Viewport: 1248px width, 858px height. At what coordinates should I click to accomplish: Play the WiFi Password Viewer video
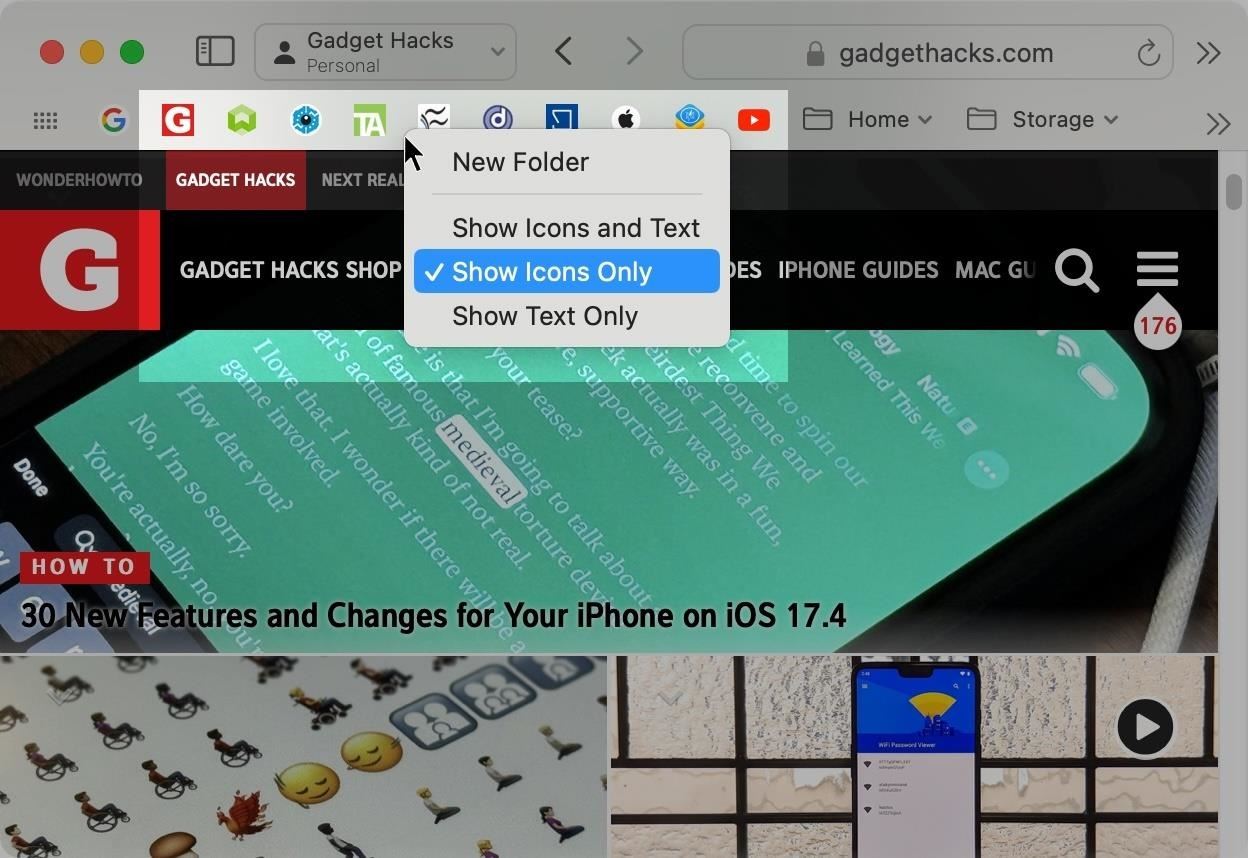1144,727
